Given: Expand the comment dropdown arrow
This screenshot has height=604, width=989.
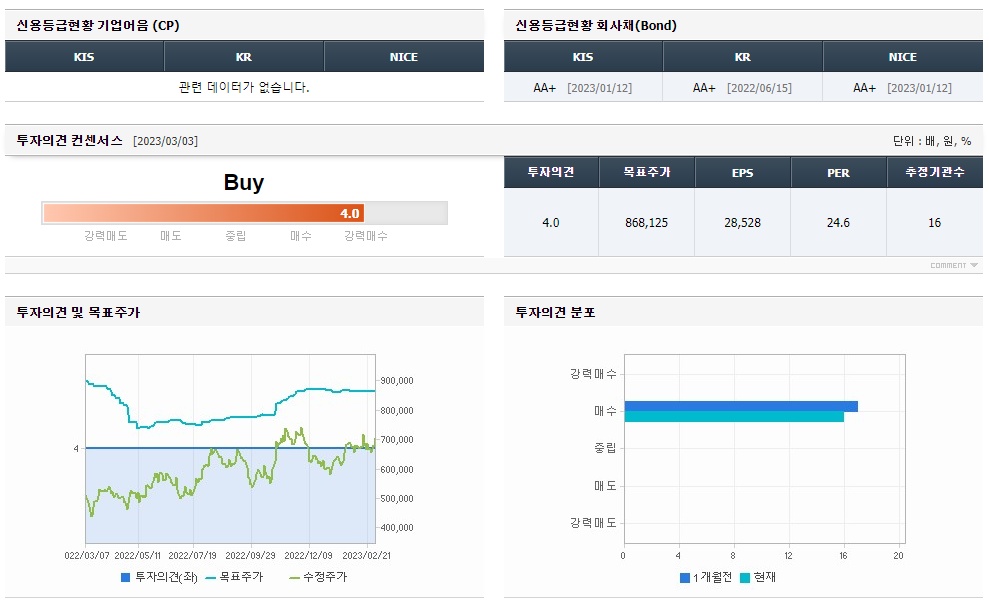Looking at the screenshot, I should point(974,265).
